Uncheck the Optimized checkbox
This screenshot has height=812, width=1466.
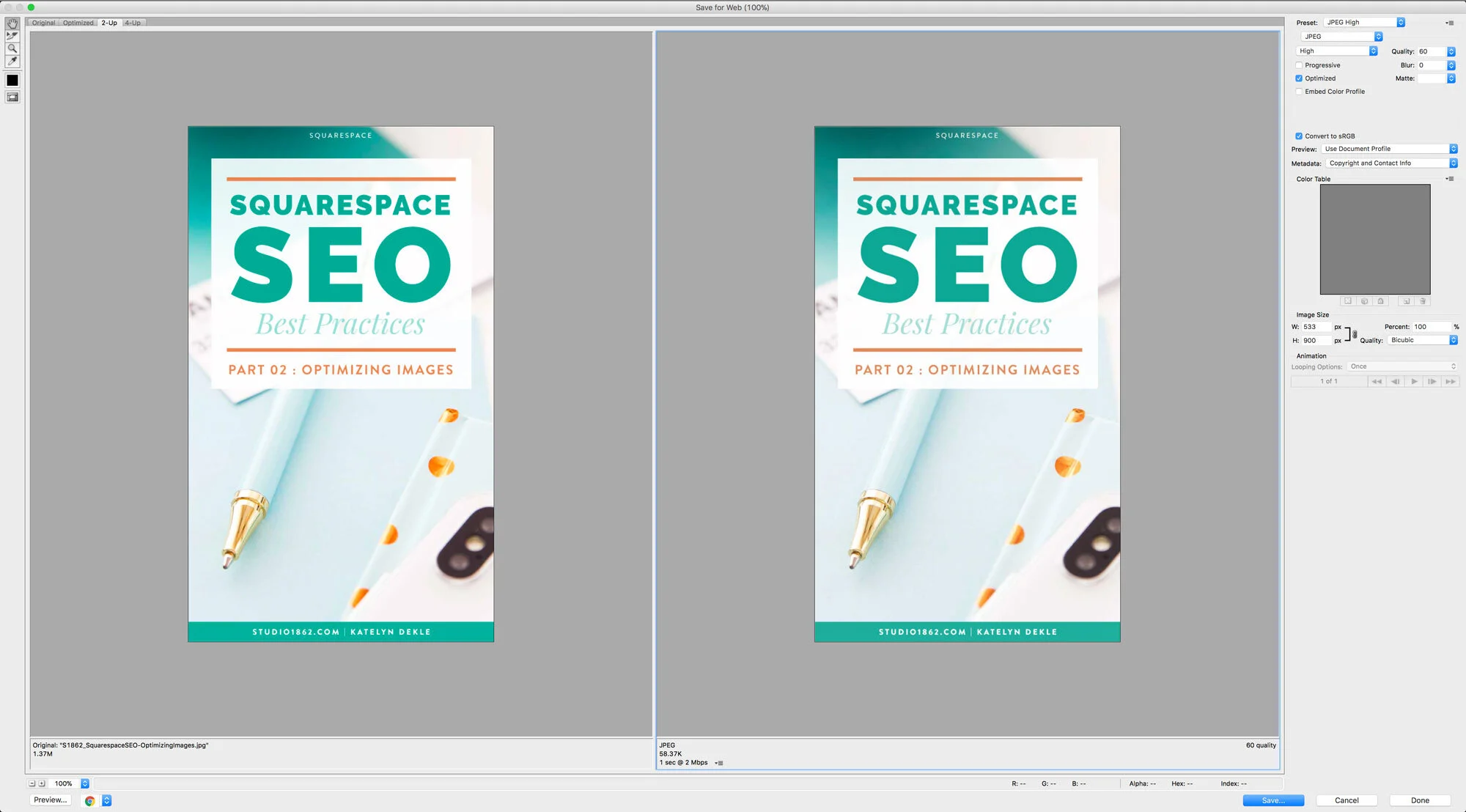click(x=1299, y=78)
